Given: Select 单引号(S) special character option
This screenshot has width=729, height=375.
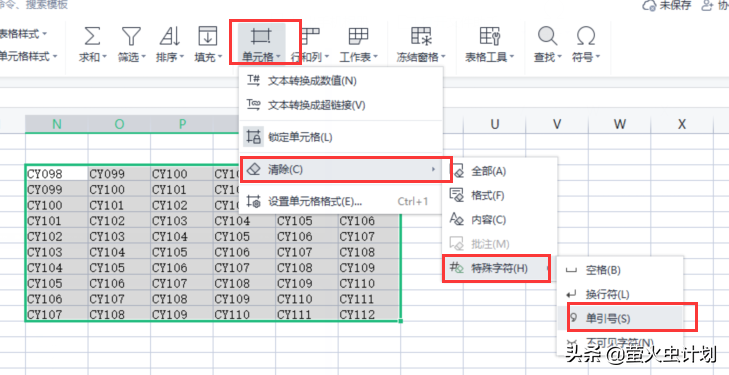Looking at the screenshot, I should tap(620, 318).
